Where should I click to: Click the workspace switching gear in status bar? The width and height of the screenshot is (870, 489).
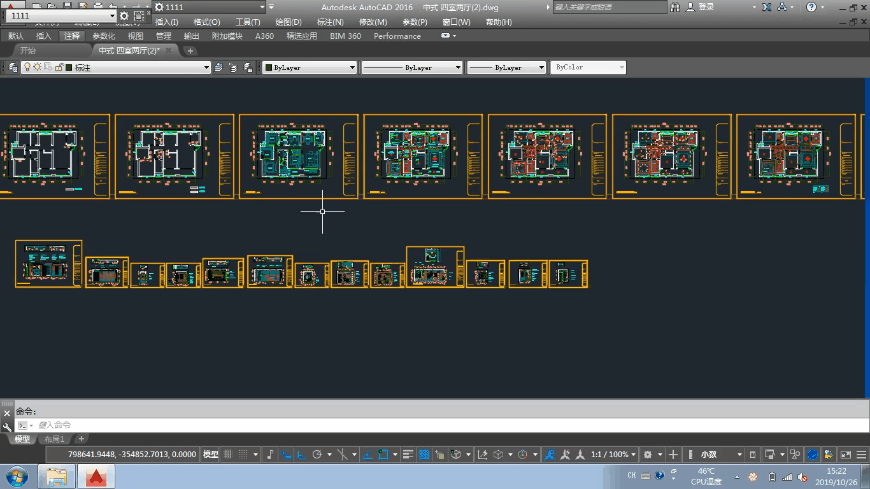[x=648, y=455]
